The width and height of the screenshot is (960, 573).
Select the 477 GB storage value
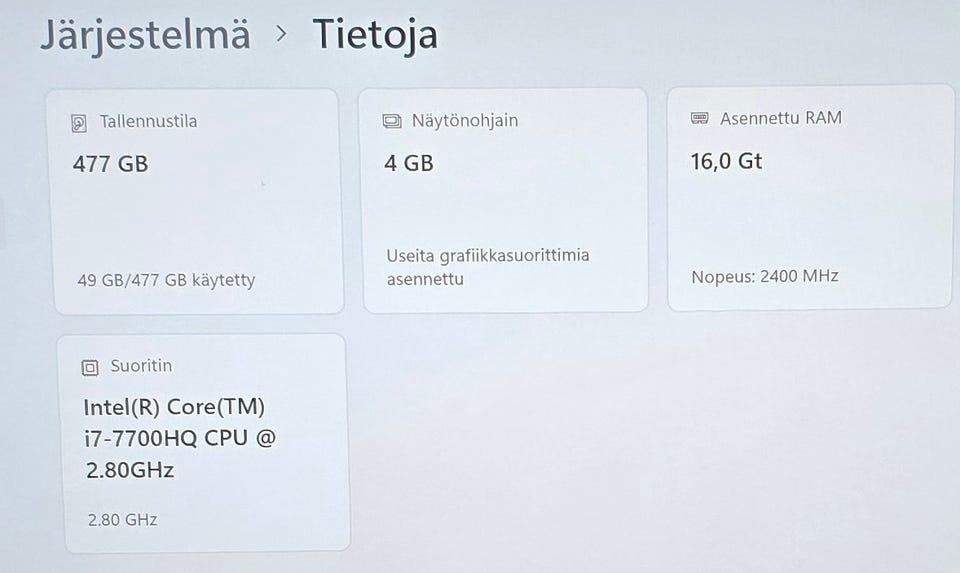(x=110, y=164)
